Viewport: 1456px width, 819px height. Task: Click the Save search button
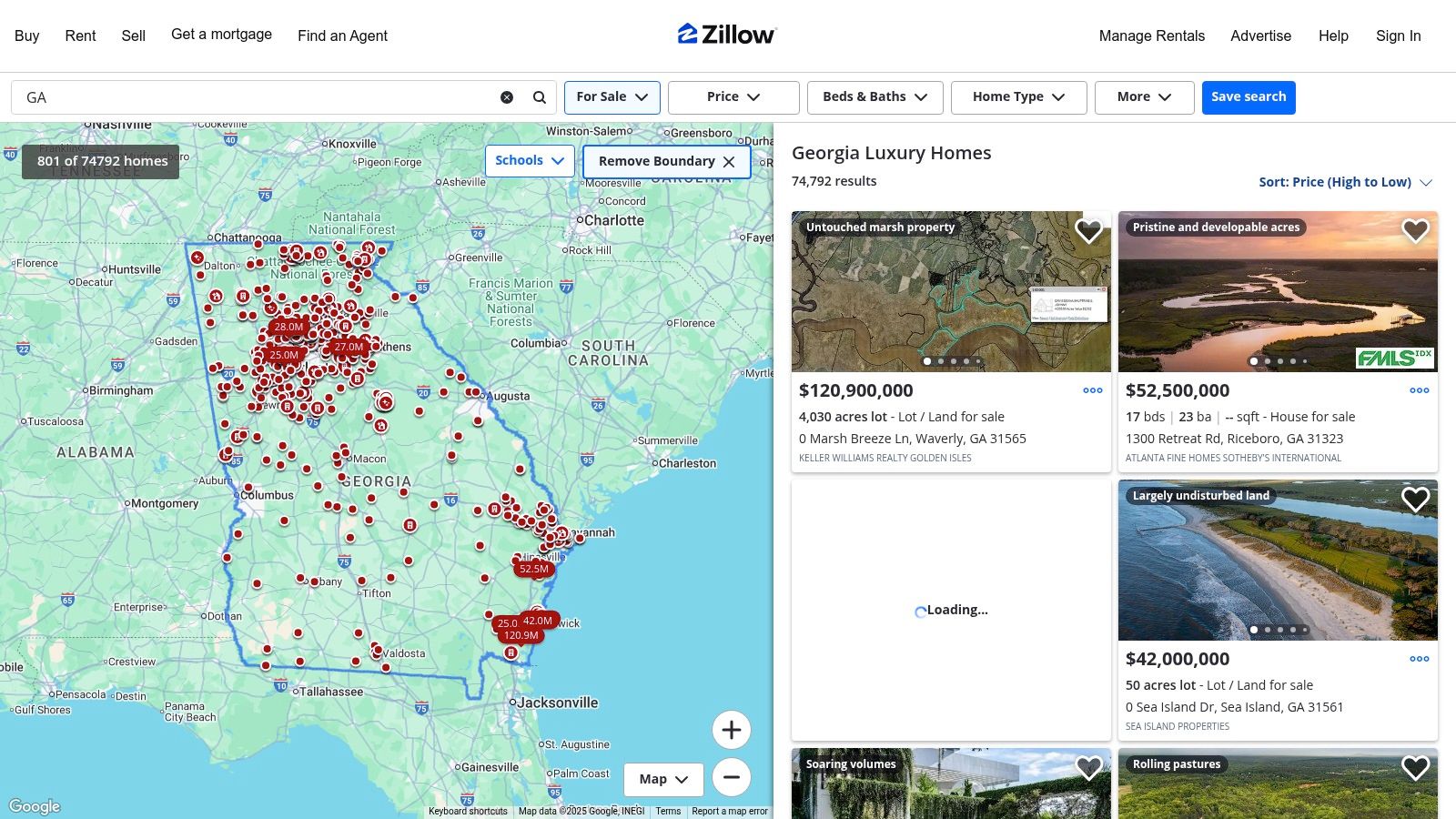[x=1249, y=97]
